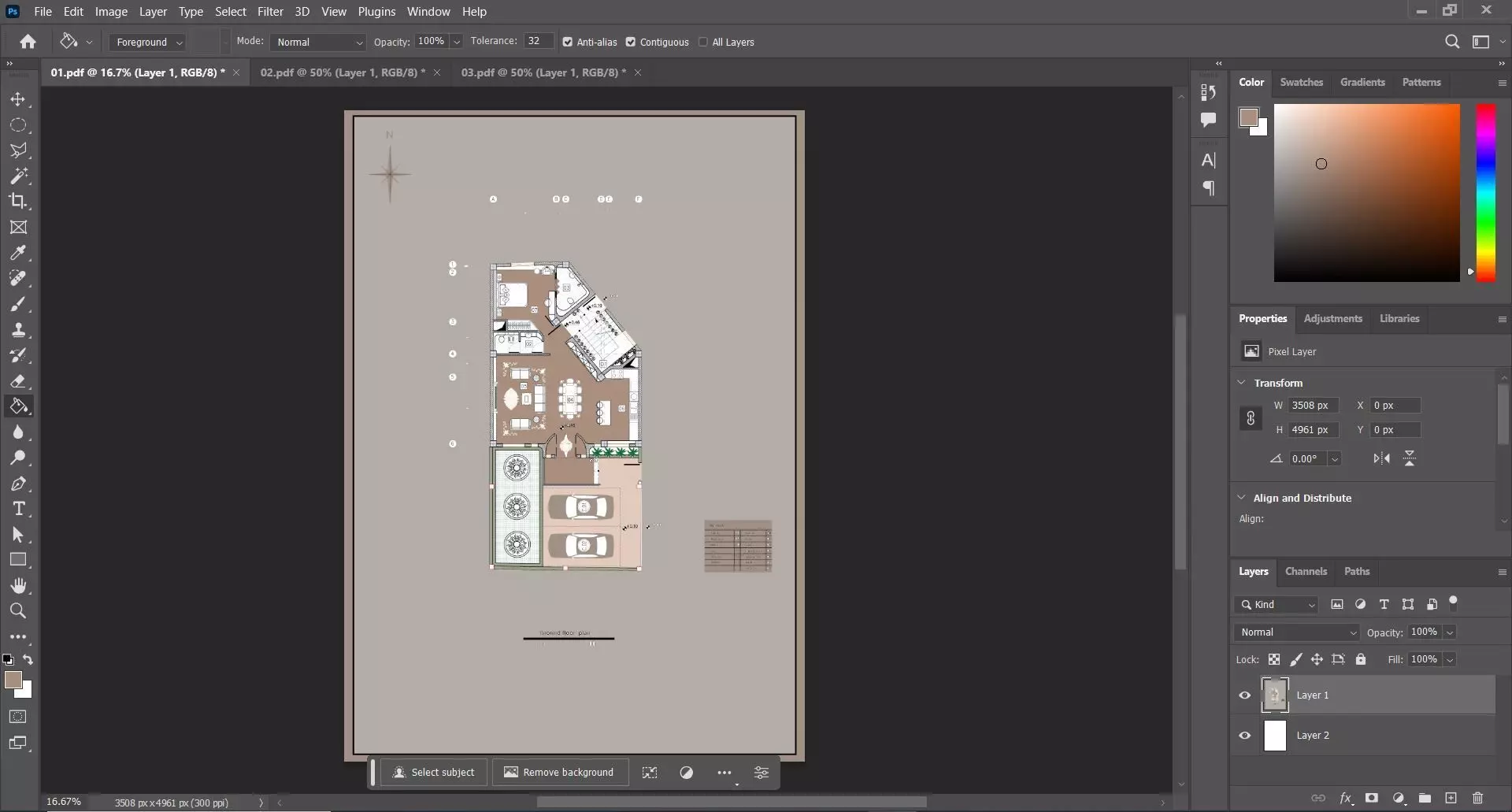Select the Spot Healing Brush tool
This screenshot has height=812, width=1512.
[18, 278]
